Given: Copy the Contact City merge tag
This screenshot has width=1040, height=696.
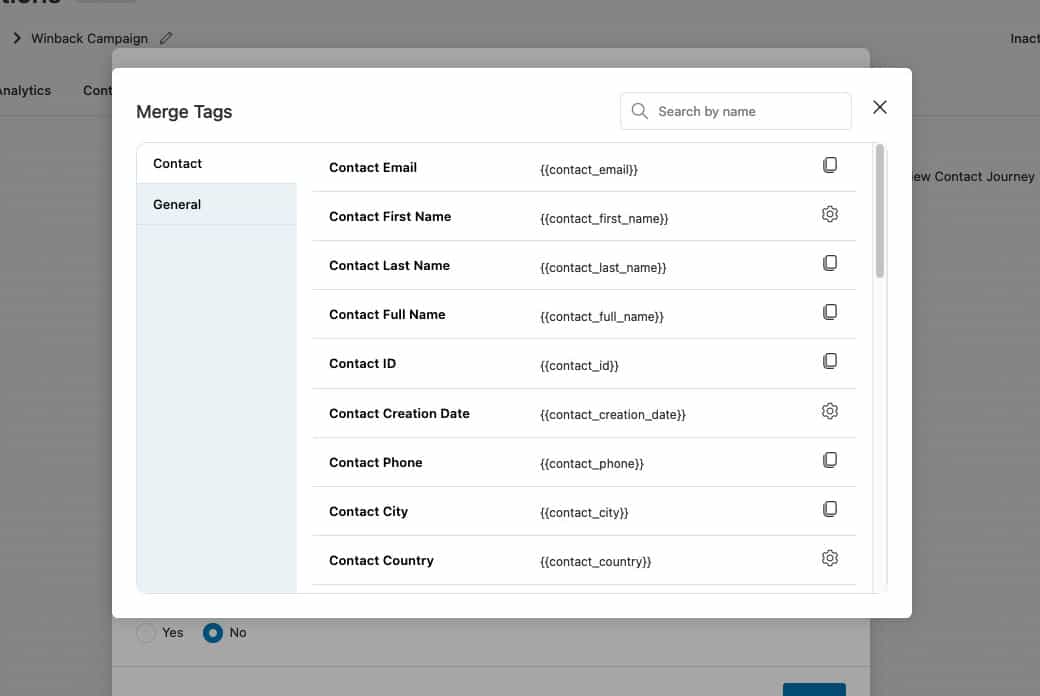Looking at the screenshot, I should (829, 509).
